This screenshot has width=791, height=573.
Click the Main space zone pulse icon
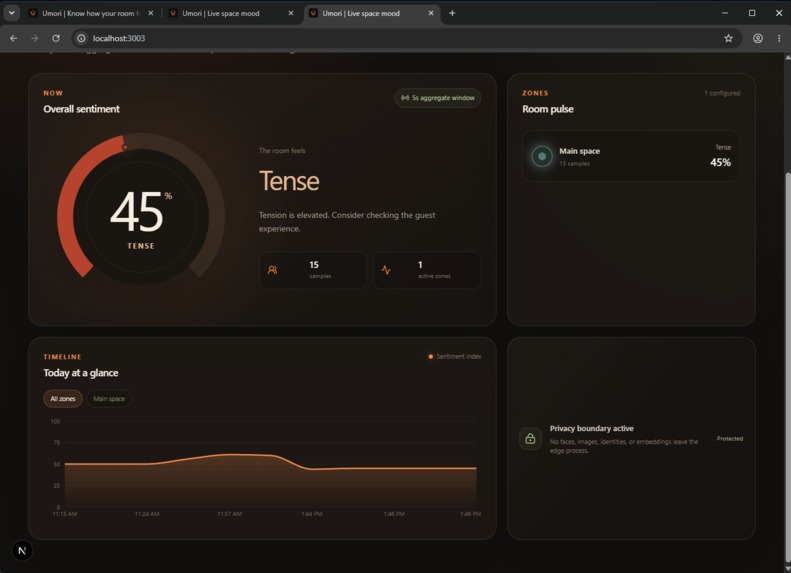(542, 156)
